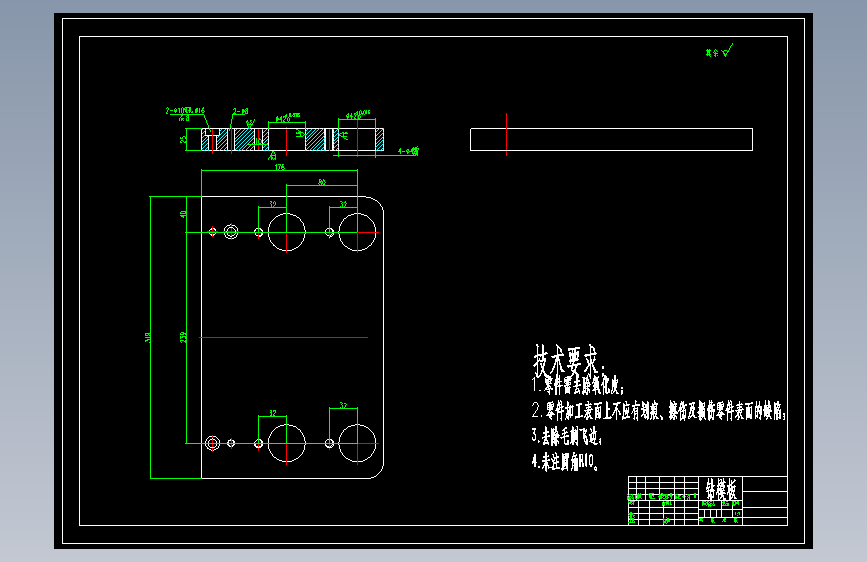Click the concentric counterbore circle in lower hole row
867x562 pixels.
[212, 443]
